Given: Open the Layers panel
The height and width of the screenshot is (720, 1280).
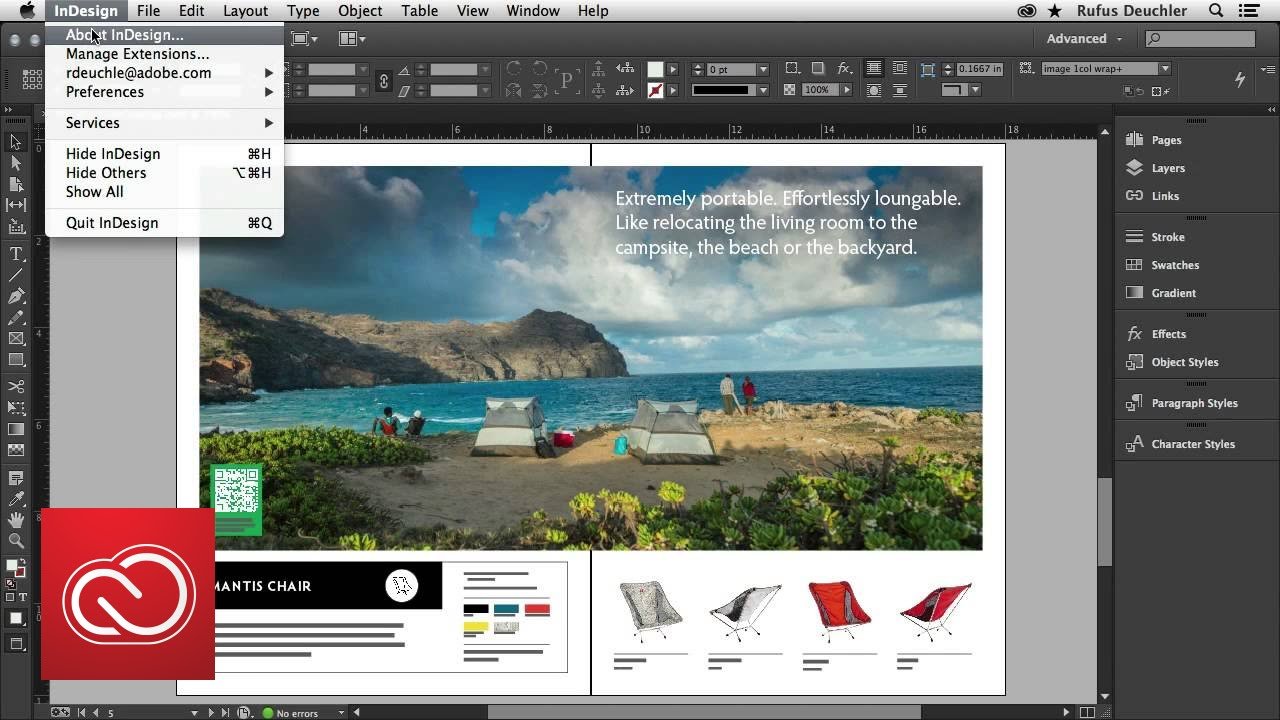Looking at the screenshot, I should [1167, 168].
